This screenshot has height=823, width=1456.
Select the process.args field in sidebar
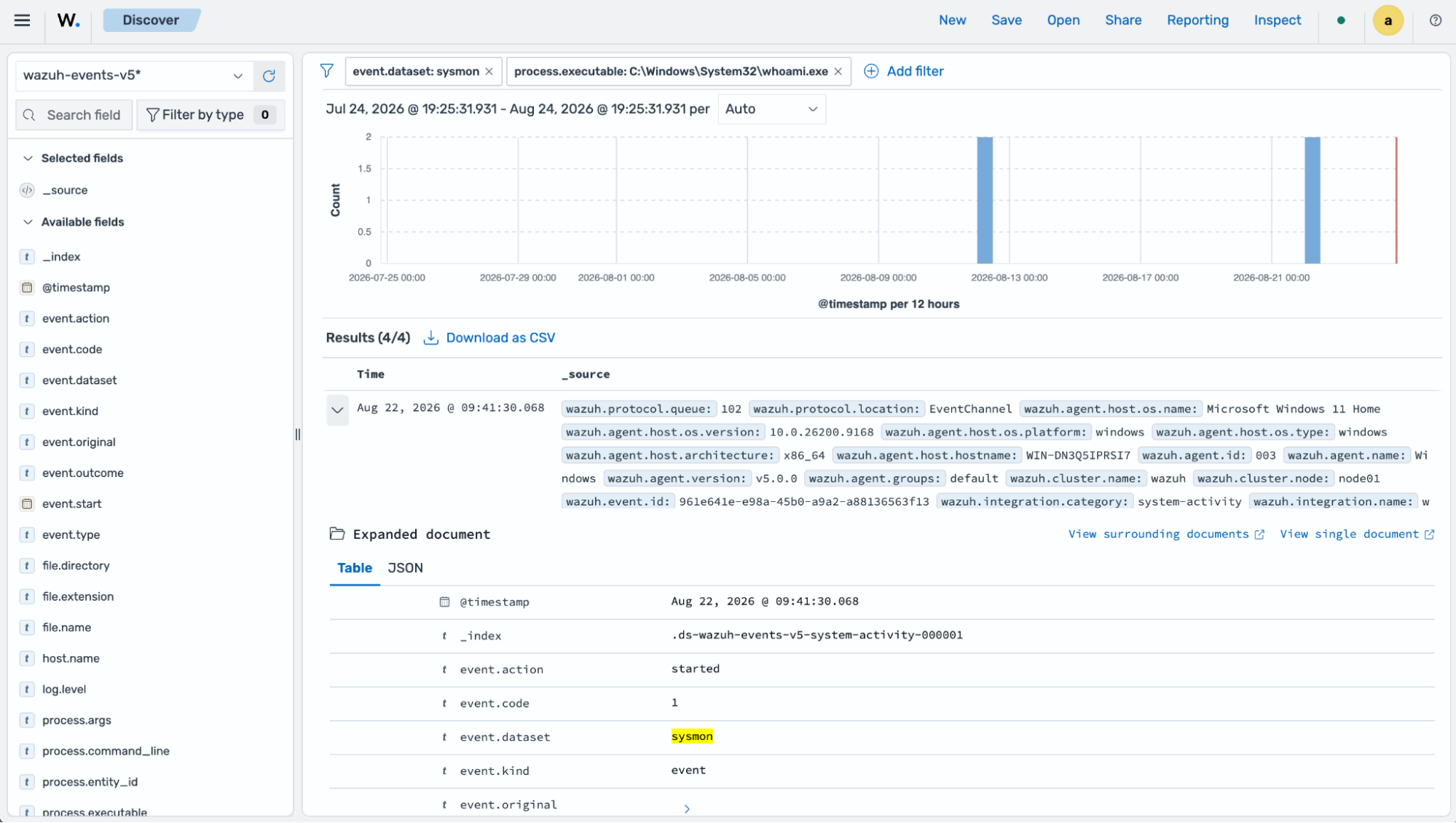[x=76, y=720]
